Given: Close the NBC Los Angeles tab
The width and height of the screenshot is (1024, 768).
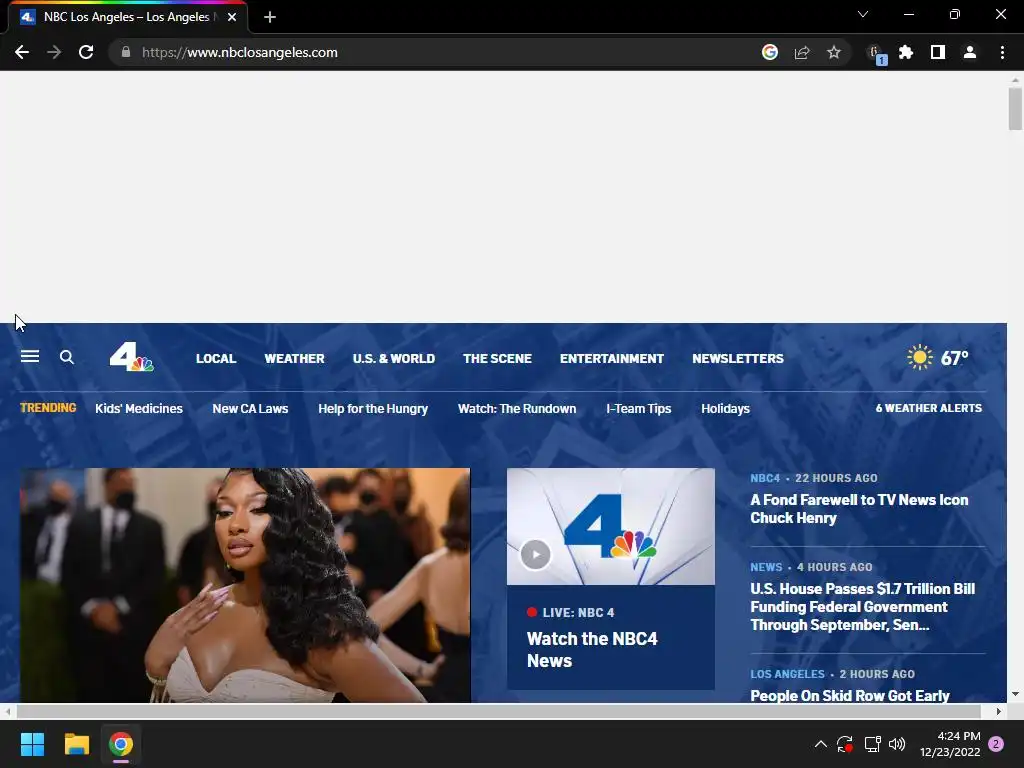Looking at the screenshot, I should (232, 17).
